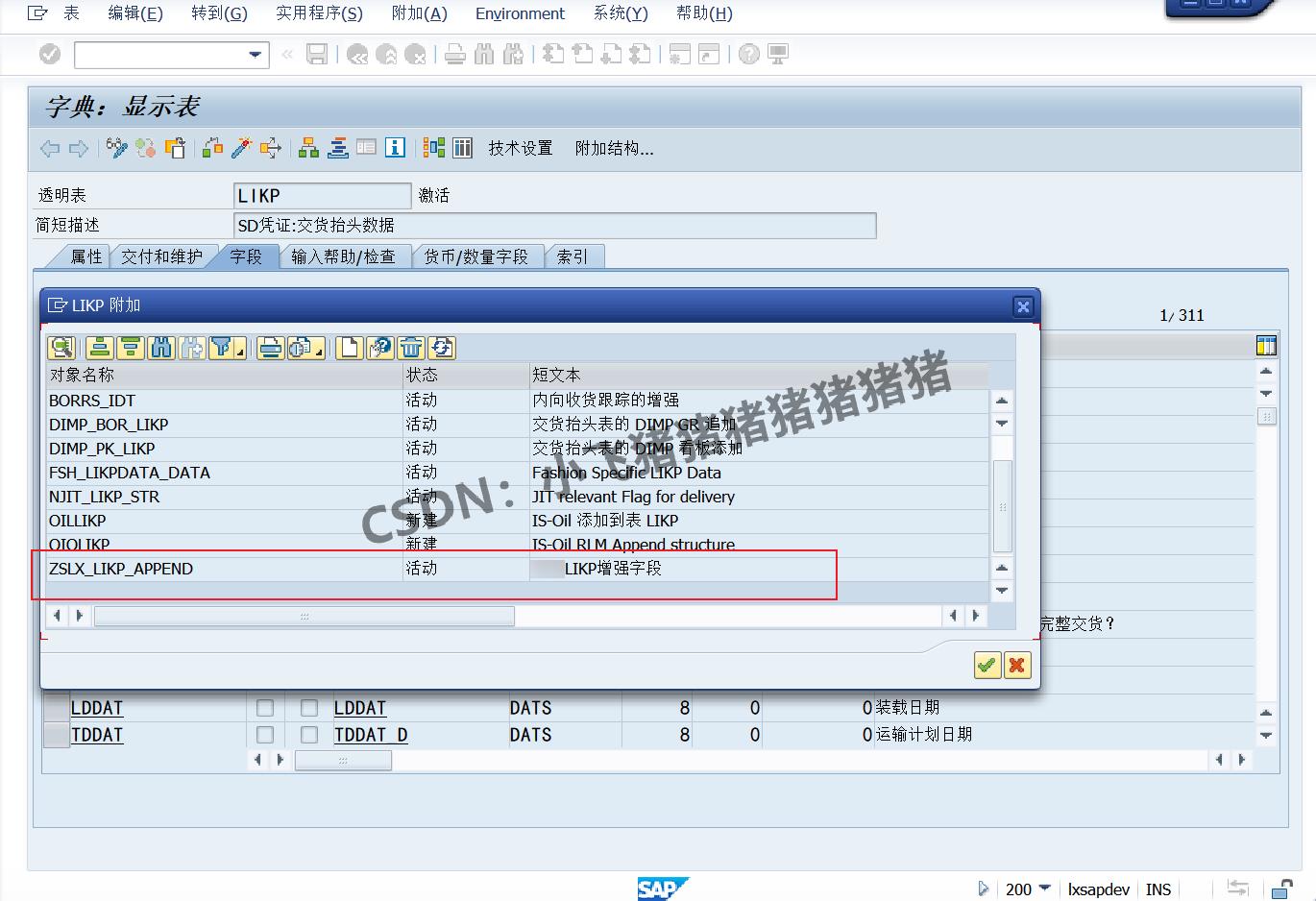Toggle the first checkbox beside LDDAT row
The height and width of the screenshot is (901, 1316).
pyautogui.click(x=266, y=708)
